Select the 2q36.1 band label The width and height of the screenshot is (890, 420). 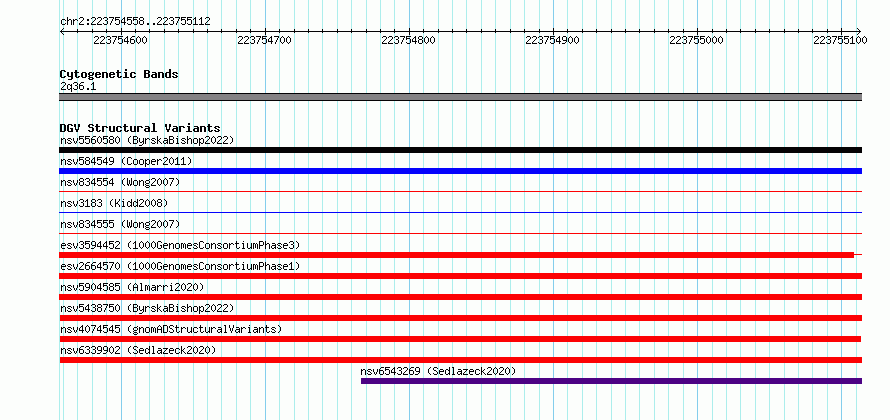[x=78, y=86]
